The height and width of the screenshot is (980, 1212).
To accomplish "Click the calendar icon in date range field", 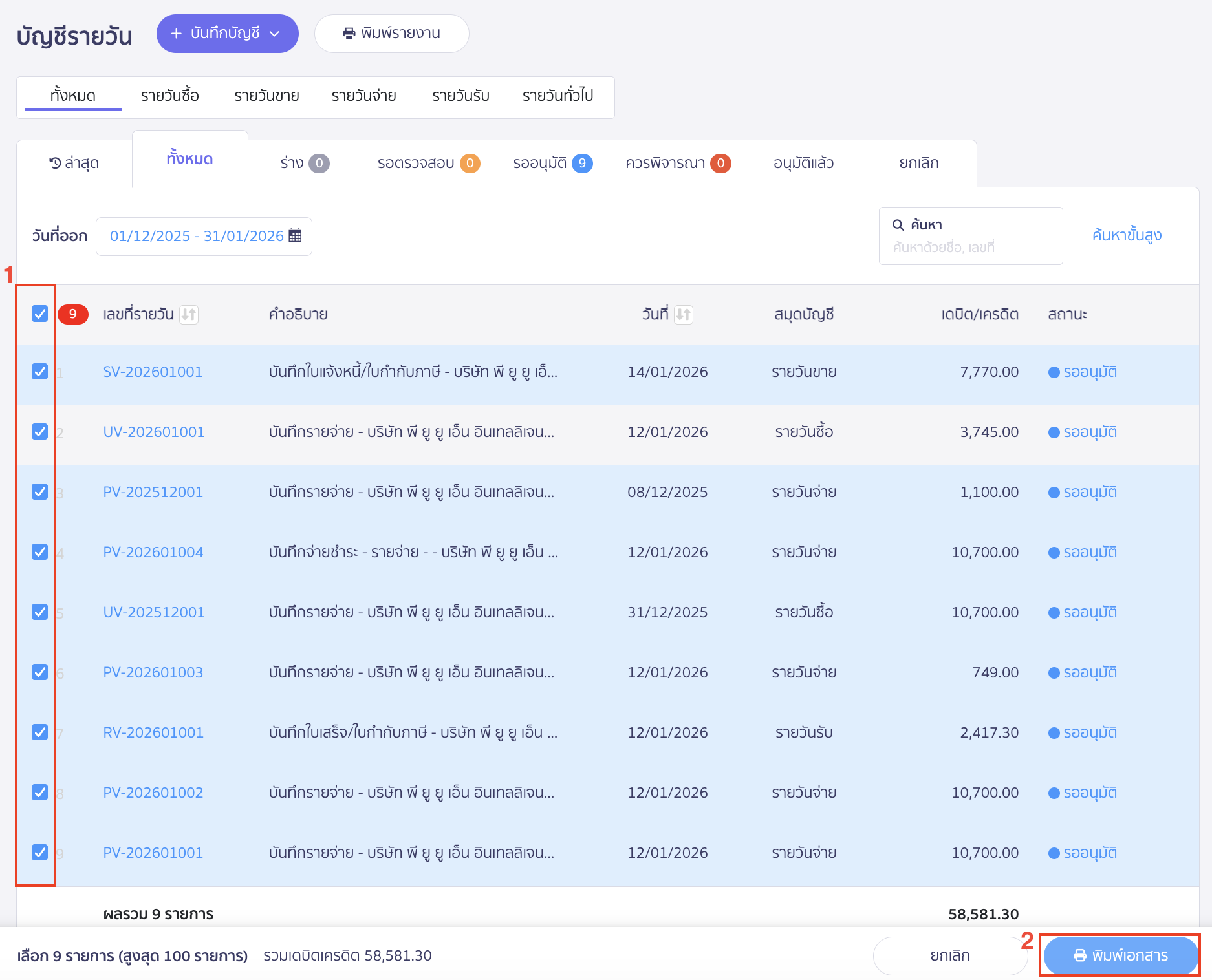I will tap(295, 236).
